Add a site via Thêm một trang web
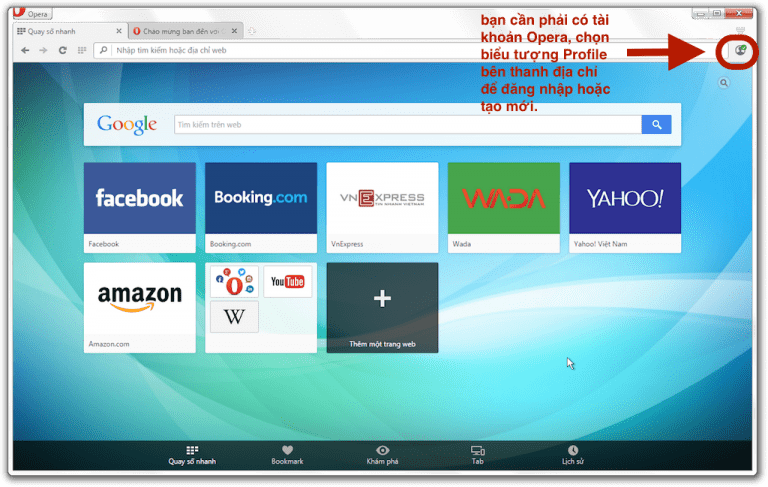 [383, 308]
